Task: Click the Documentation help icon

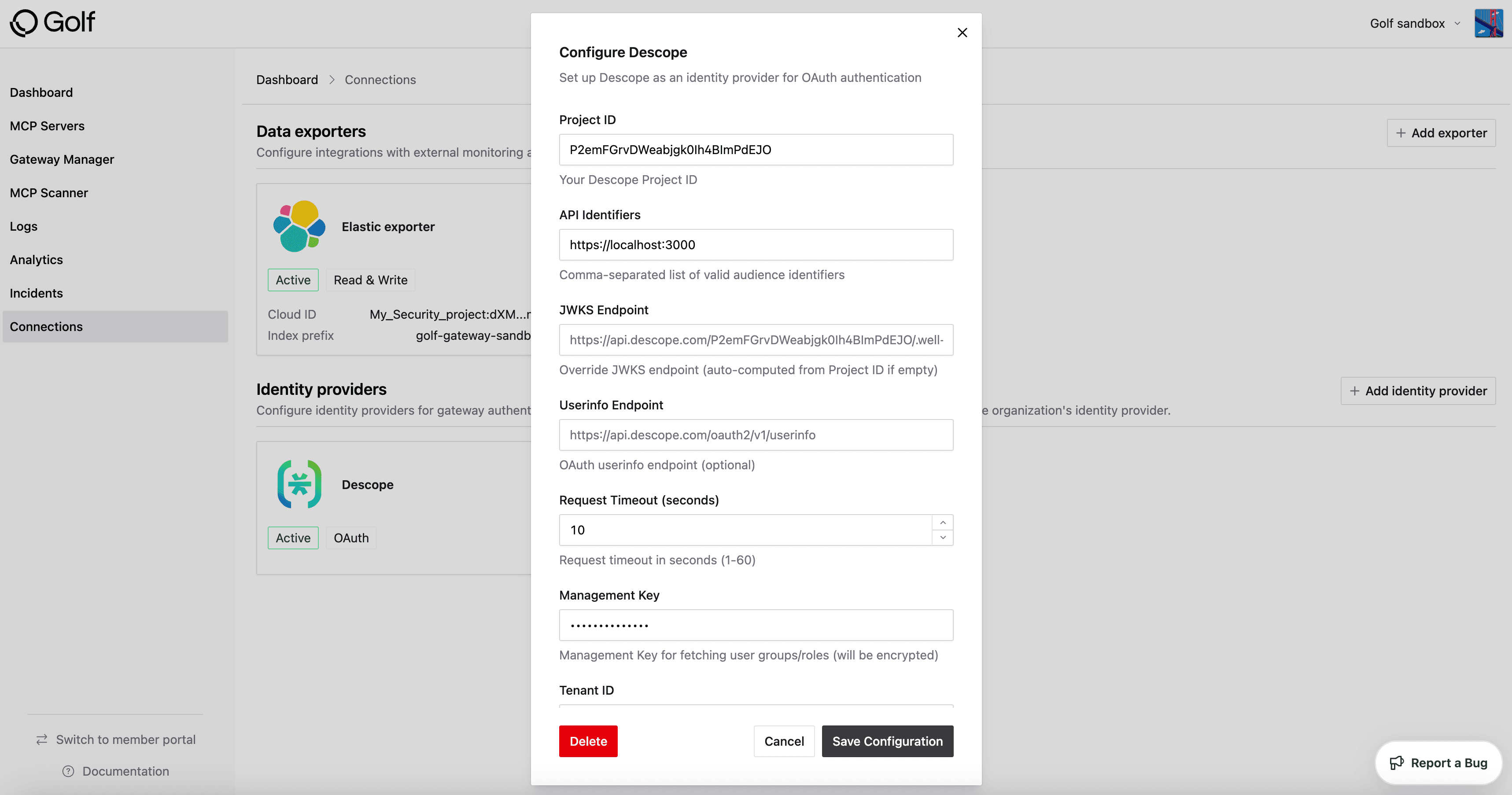Action: [68, 771]
